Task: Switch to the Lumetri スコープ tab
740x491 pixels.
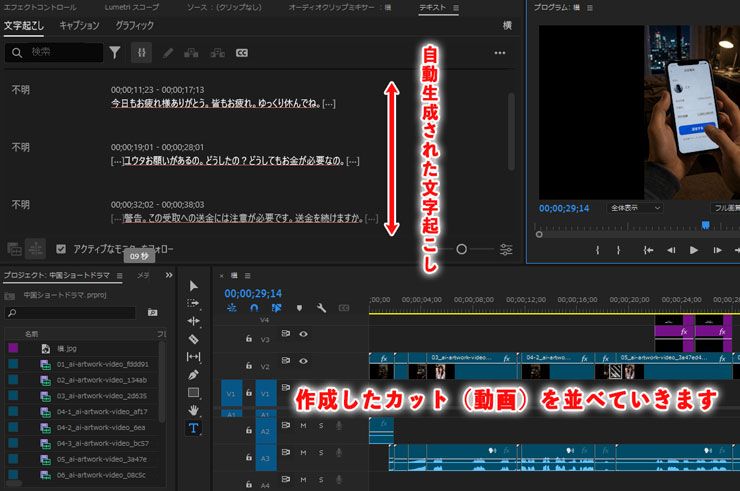Action: (132, 8)
